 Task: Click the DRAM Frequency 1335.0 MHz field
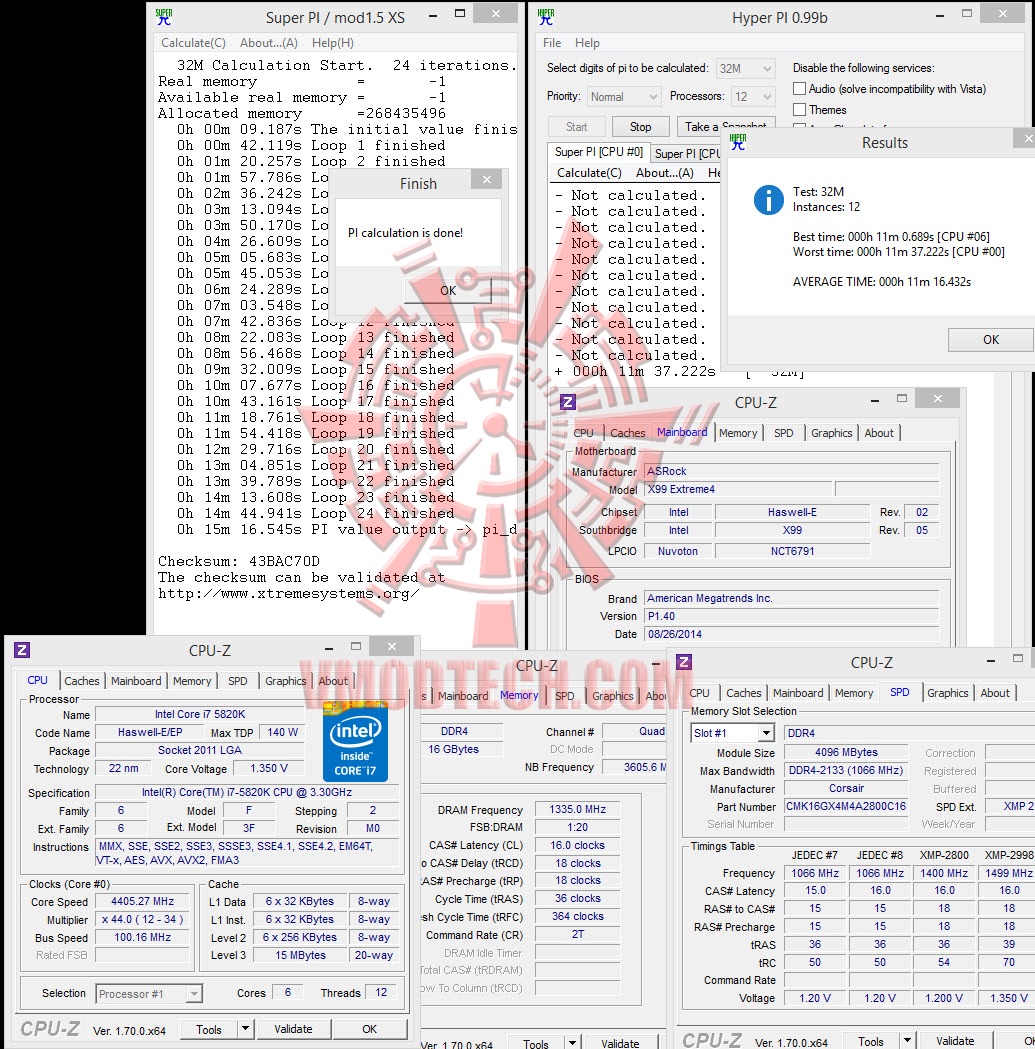(x=577, y=809)
